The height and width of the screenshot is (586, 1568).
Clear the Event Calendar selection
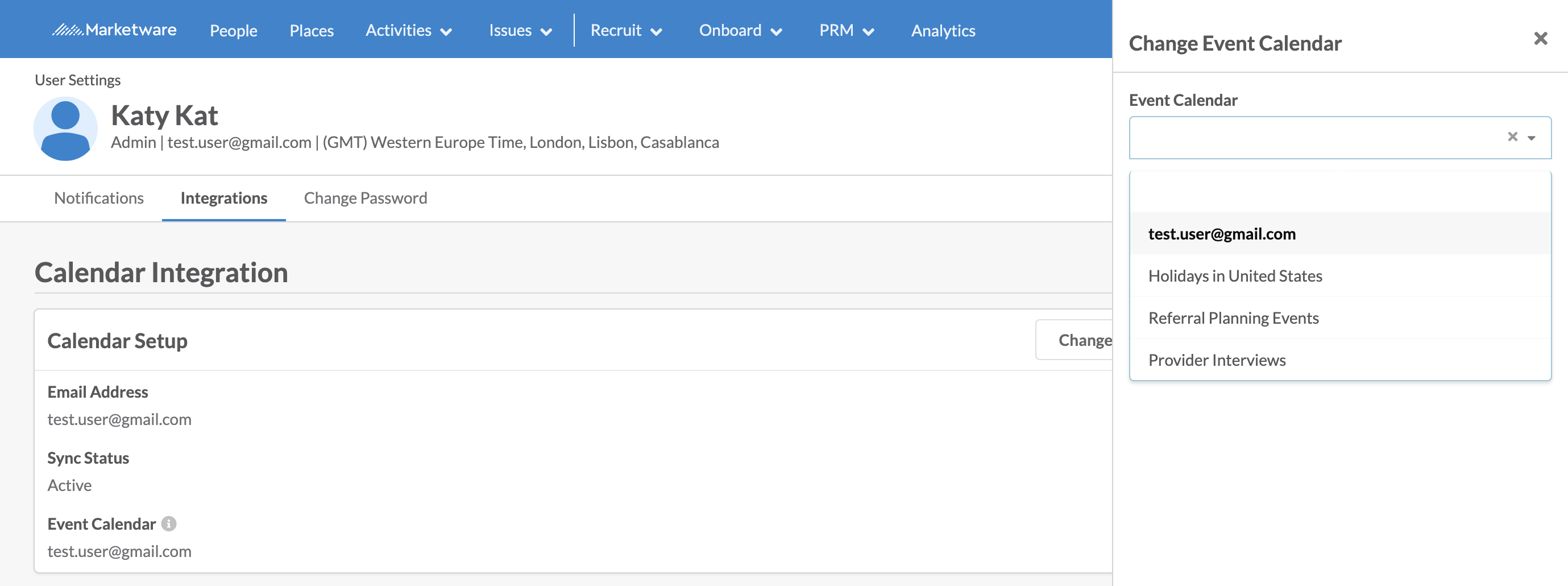pos(1512,137)
